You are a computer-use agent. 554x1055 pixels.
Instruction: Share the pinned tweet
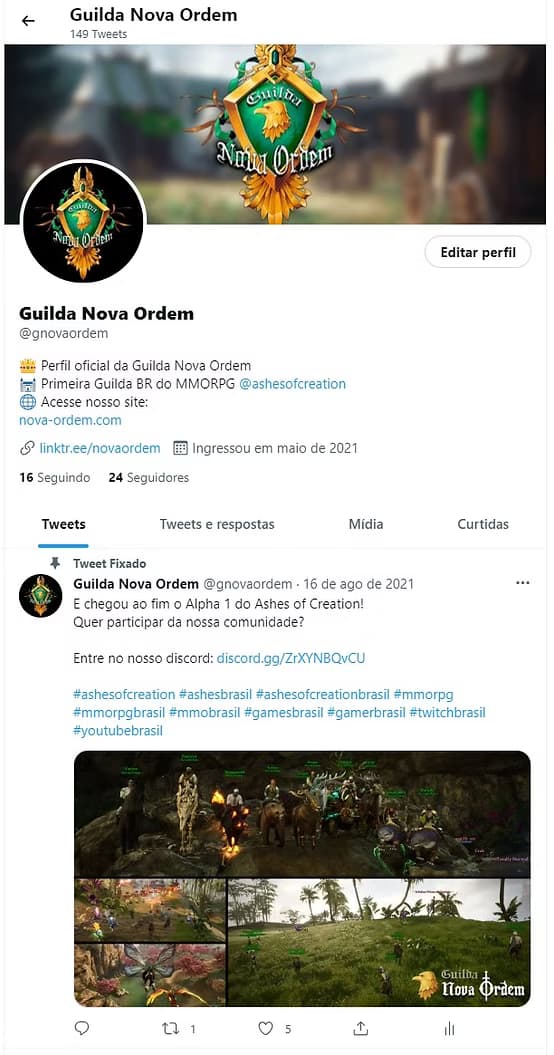click(x=361, y=1028)
